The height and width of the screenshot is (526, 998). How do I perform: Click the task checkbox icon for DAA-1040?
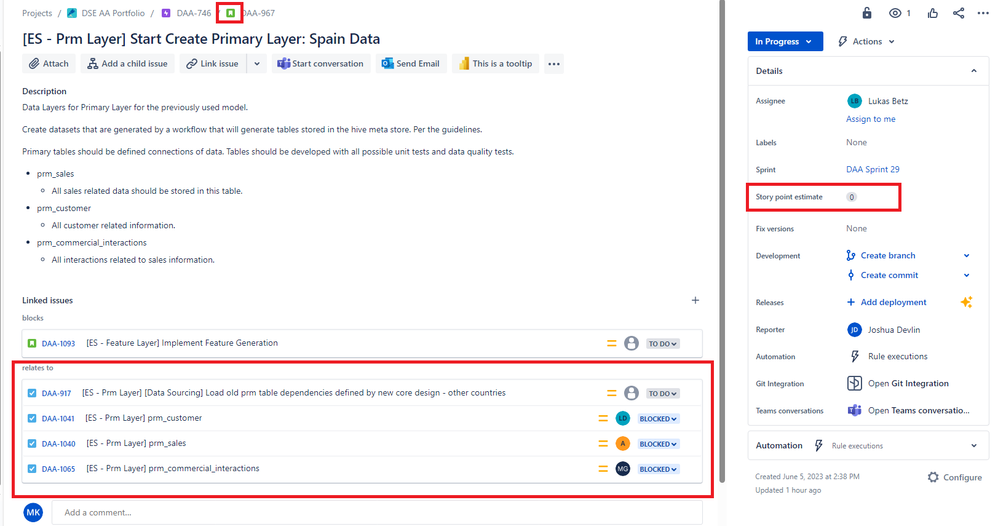click(32, 443)
